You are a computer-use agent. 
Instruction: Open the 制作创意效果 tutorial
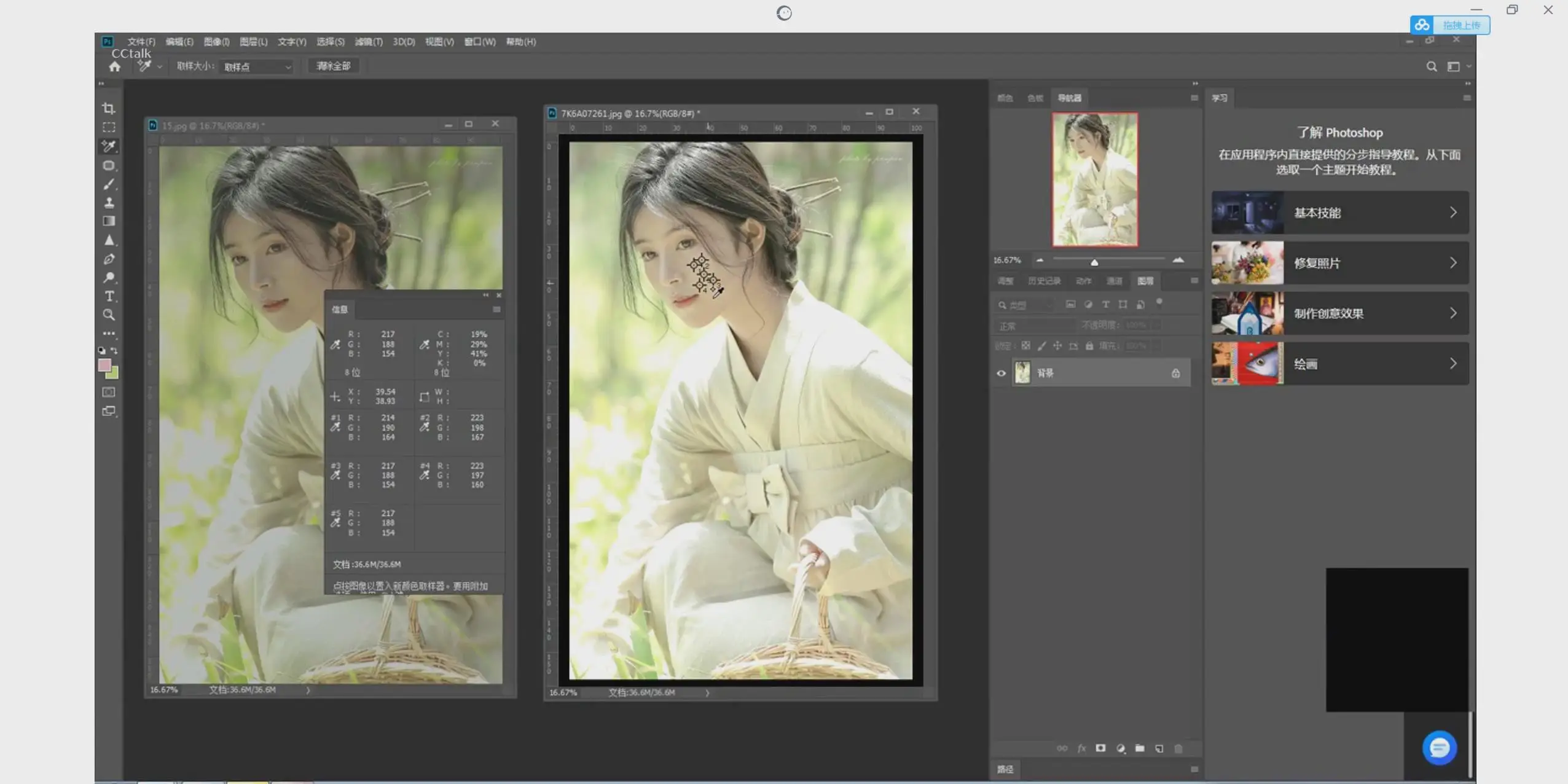coord(1340,313)
